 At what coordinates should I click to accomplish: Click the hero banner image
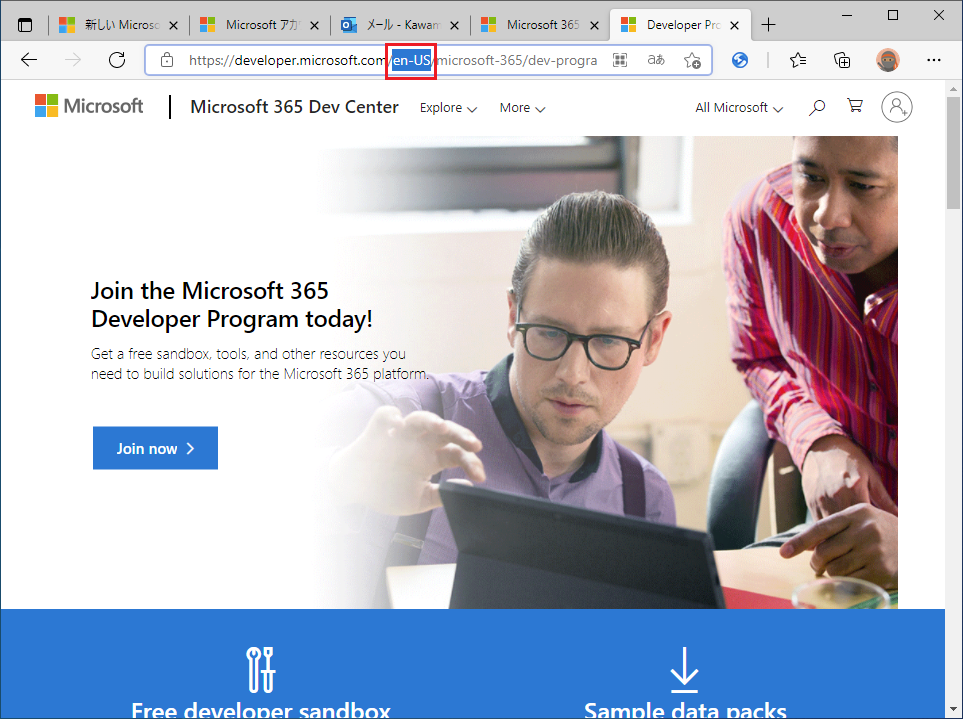[608, 372]
